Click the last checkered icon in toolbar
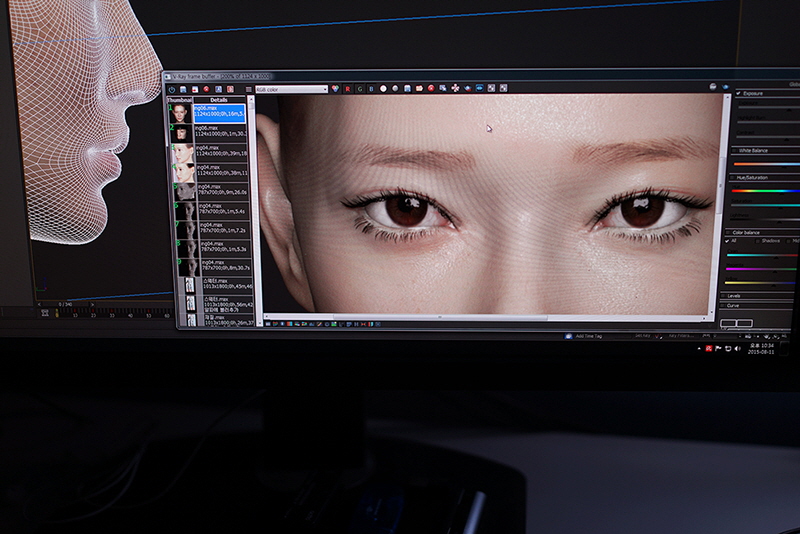The image size is (800, 534). click(x=504, y=88)
